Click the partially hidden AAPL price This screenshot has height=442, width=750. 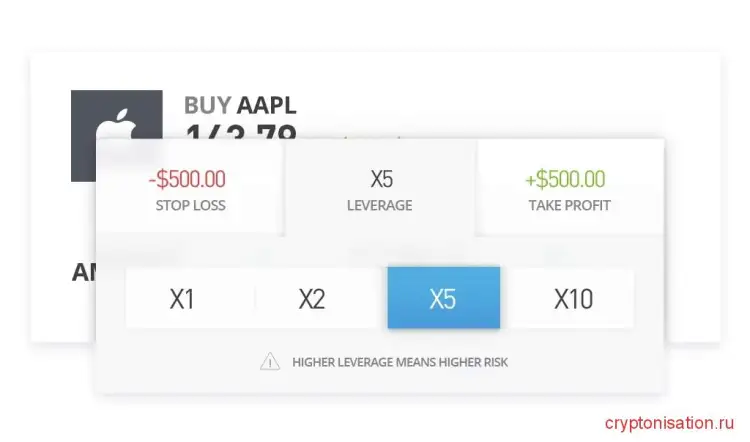(x=241, y=131)
